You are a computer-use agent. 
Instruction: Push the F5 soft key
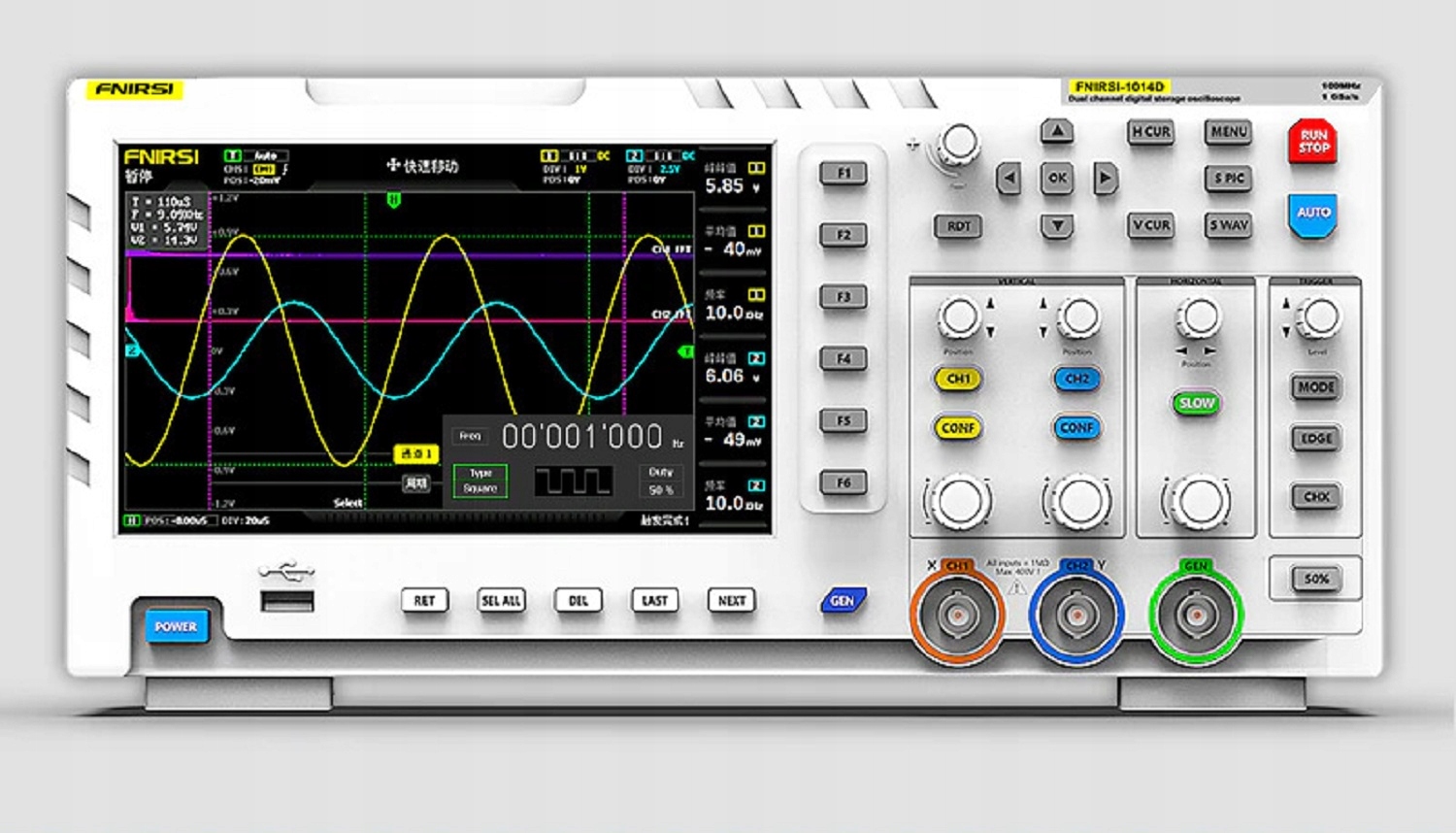(844, 421)
